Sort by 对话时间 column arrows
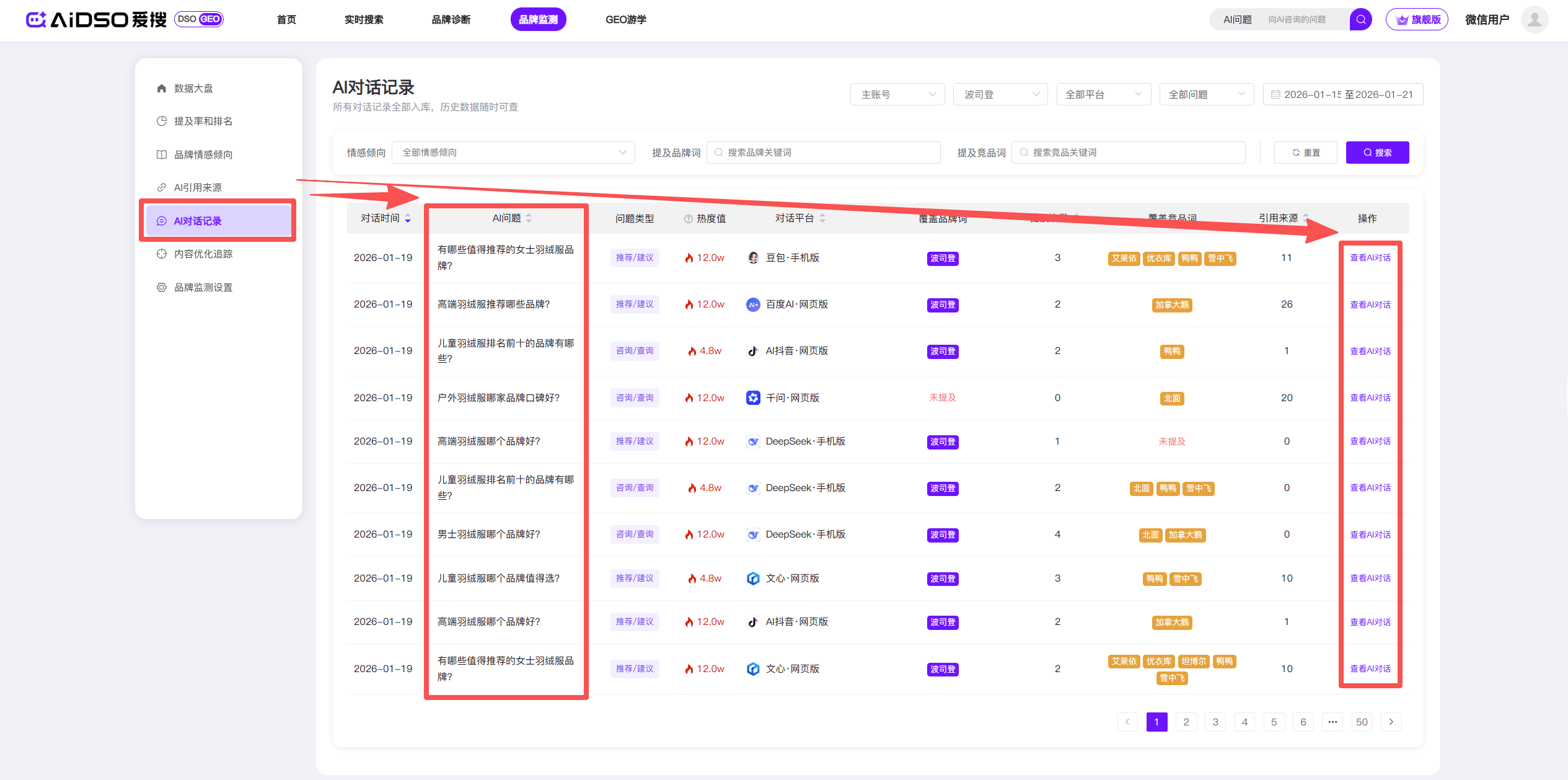The image size is (1568, 780). (408, 218)
